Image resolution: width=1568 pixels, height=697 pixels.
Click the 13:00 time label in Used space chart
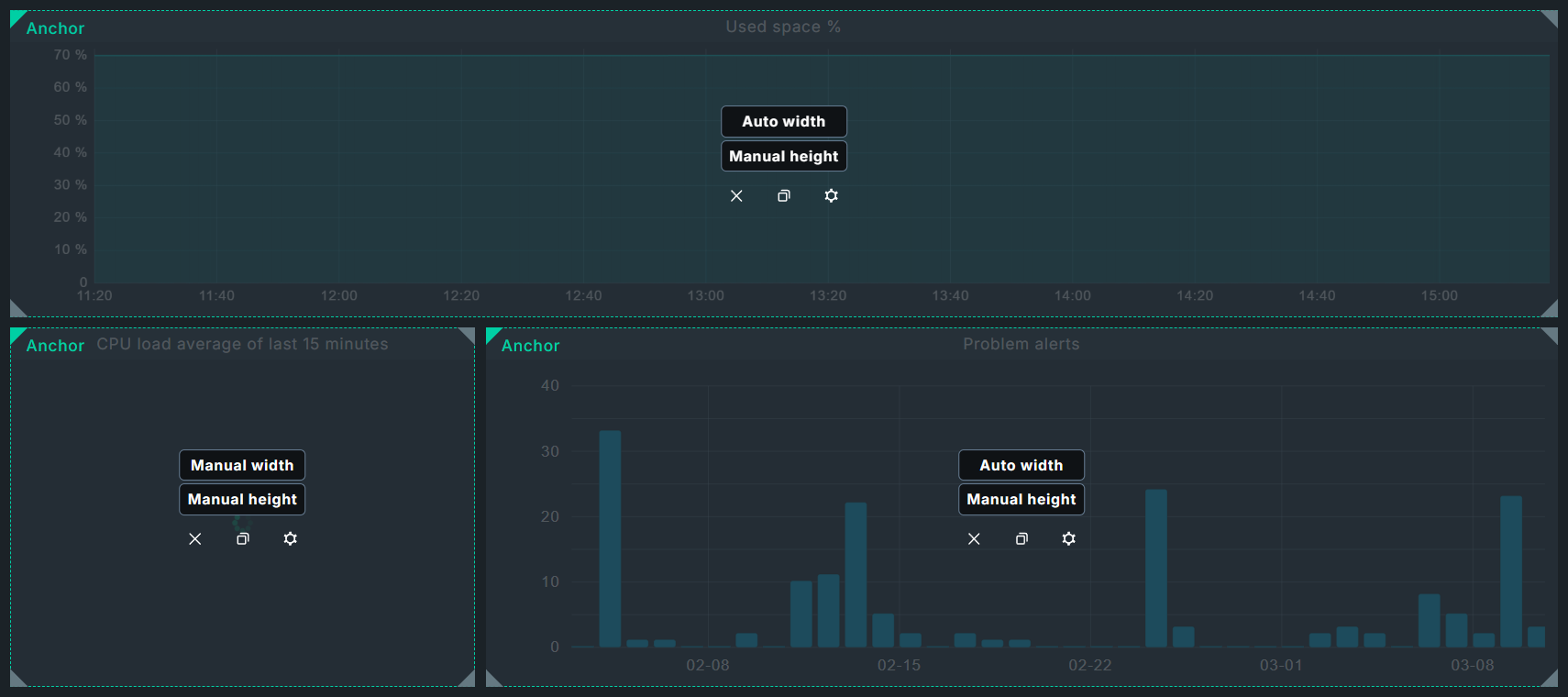[x=706, y=295]
